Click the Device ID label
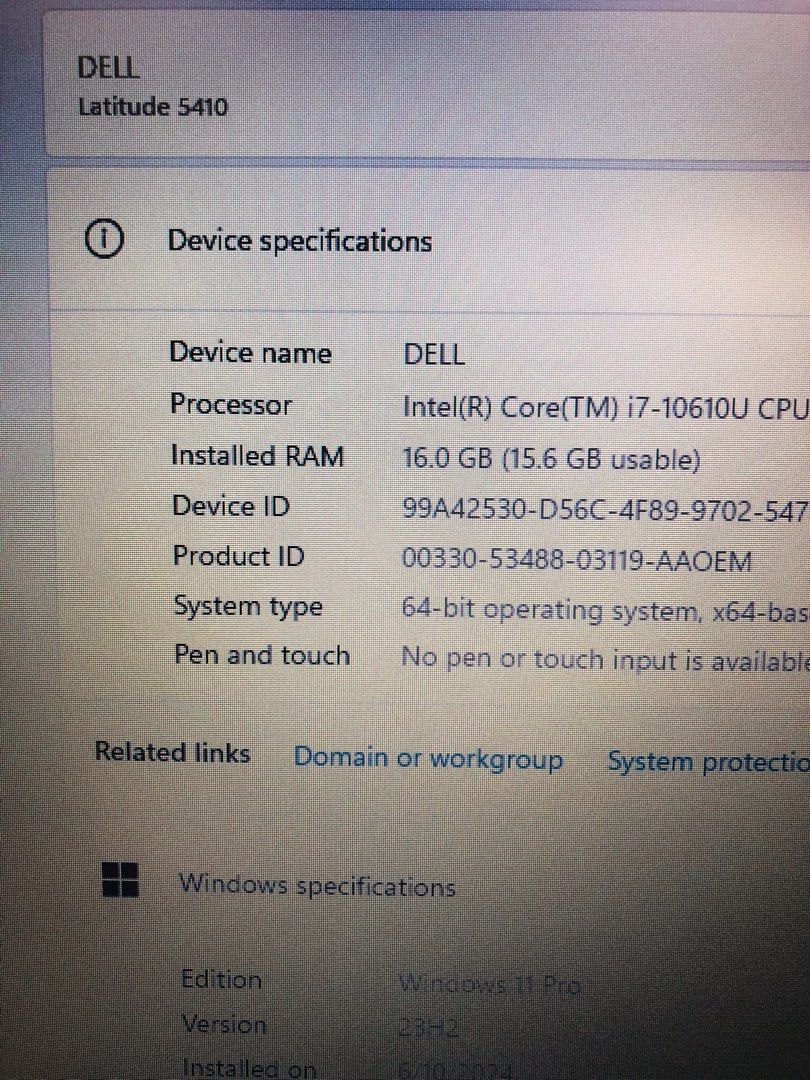Viewport: 810px width, 1080px height. (x=231, y=506)
